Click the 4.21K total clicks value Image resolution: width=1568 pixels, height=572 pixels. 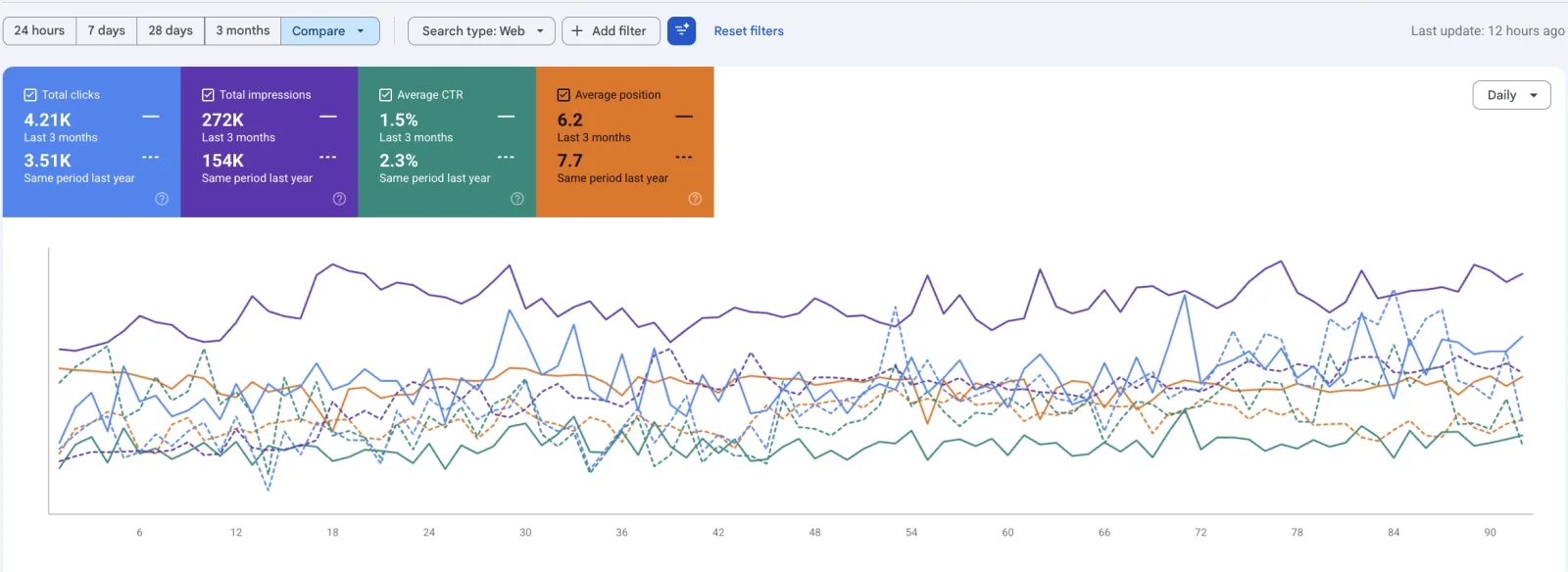coord(48,119)
